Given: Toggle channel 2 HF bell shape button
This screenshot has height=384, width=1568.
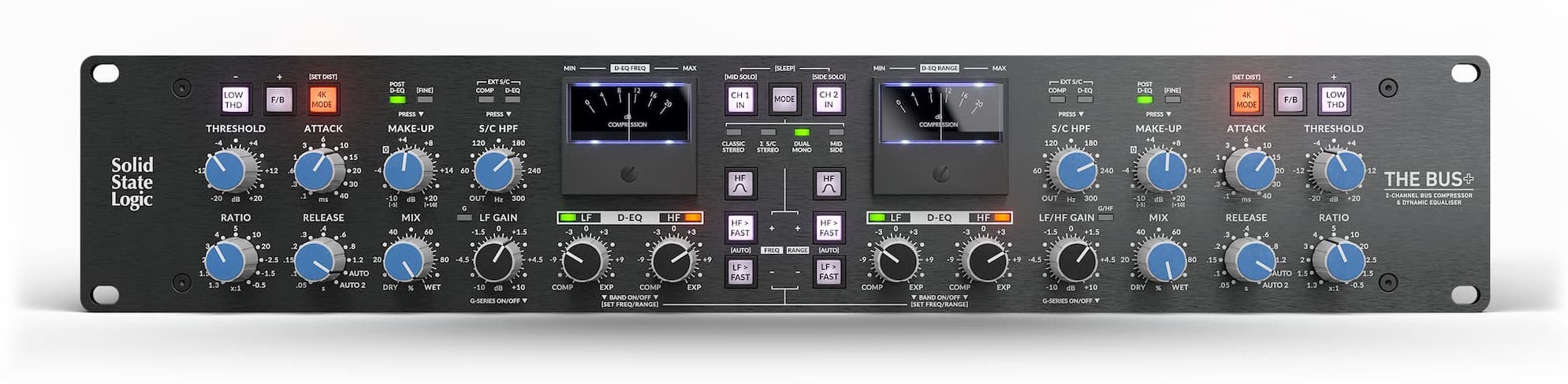Looking at the screenshot, I should pyautogui.click(x=828, y=184).
